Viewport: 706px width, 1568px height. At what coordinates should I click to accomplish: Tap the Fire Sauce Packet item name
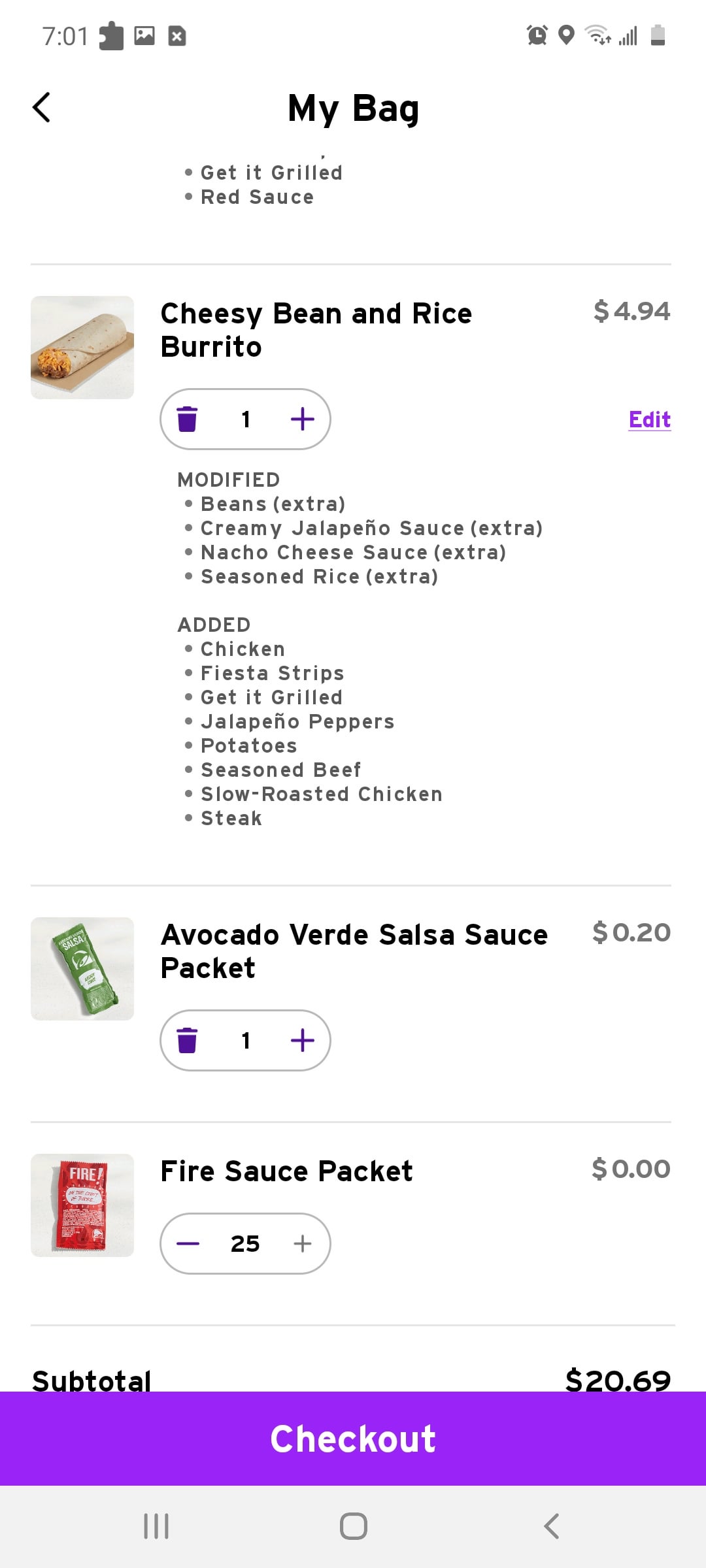[x=286, y=1171]
